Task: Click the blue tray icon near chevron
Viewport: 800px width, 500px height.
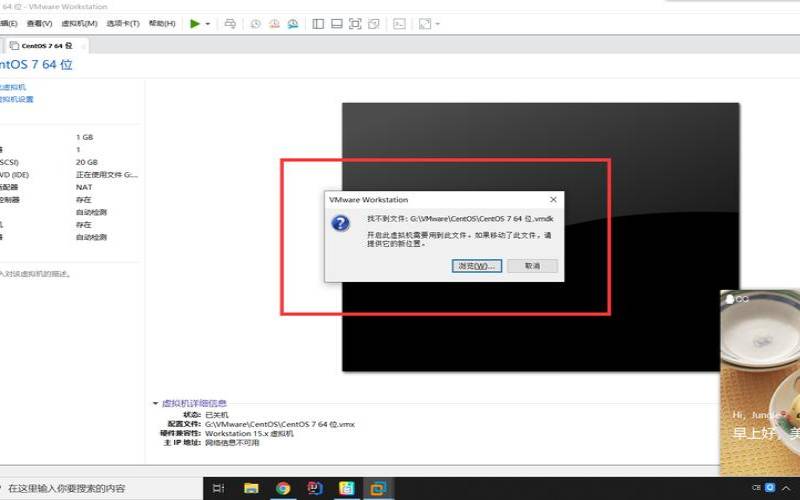Action: (x=770, y=488)
